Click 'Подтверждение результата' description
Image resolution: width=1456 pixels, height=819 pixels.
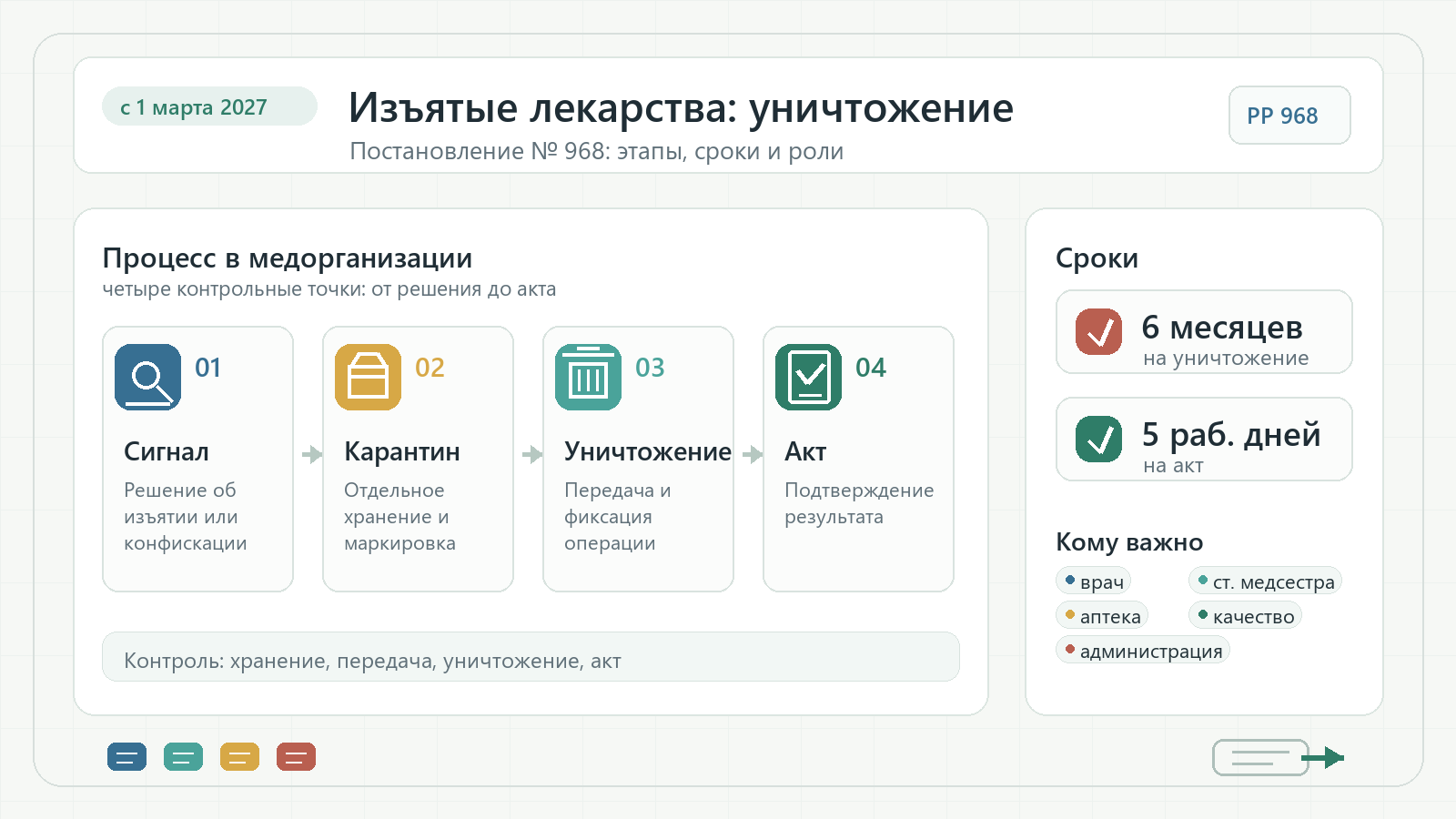[x=859, y=503]
